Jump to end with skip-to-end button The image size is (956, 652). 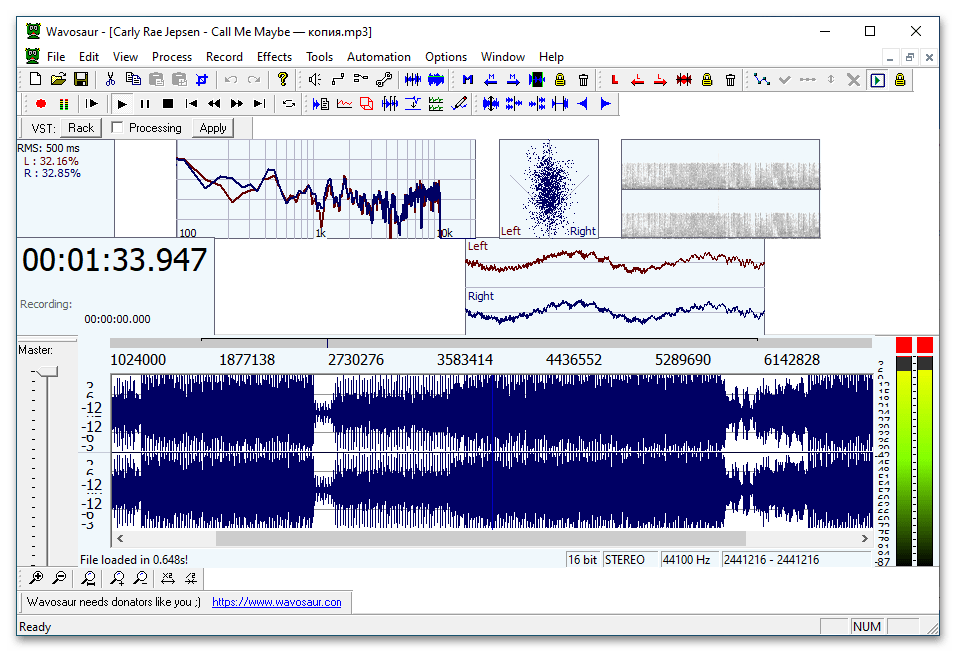coord(260,104)
